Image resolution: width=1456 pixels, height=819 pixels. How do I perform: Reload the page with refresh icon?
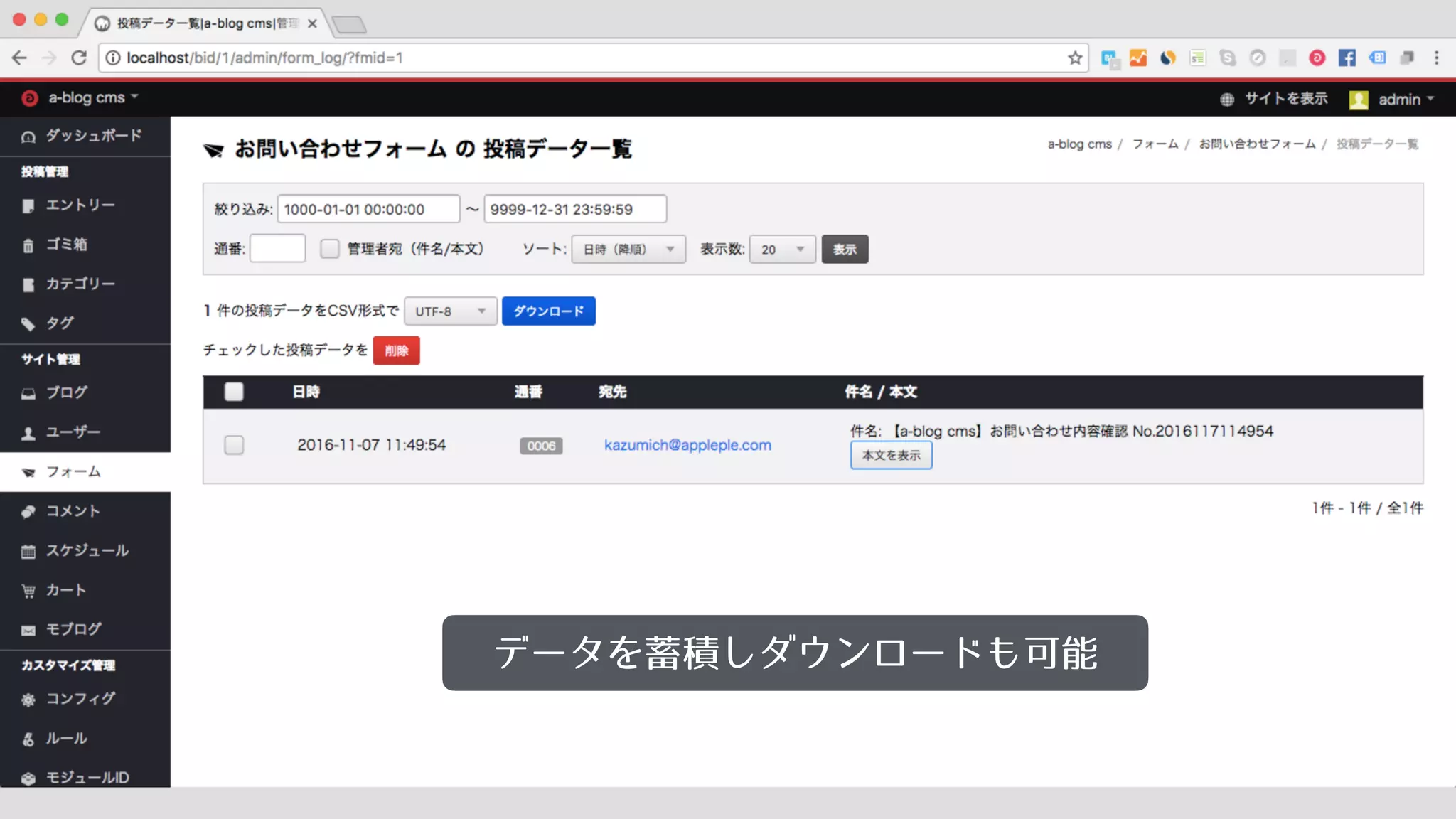click(79, 58)
